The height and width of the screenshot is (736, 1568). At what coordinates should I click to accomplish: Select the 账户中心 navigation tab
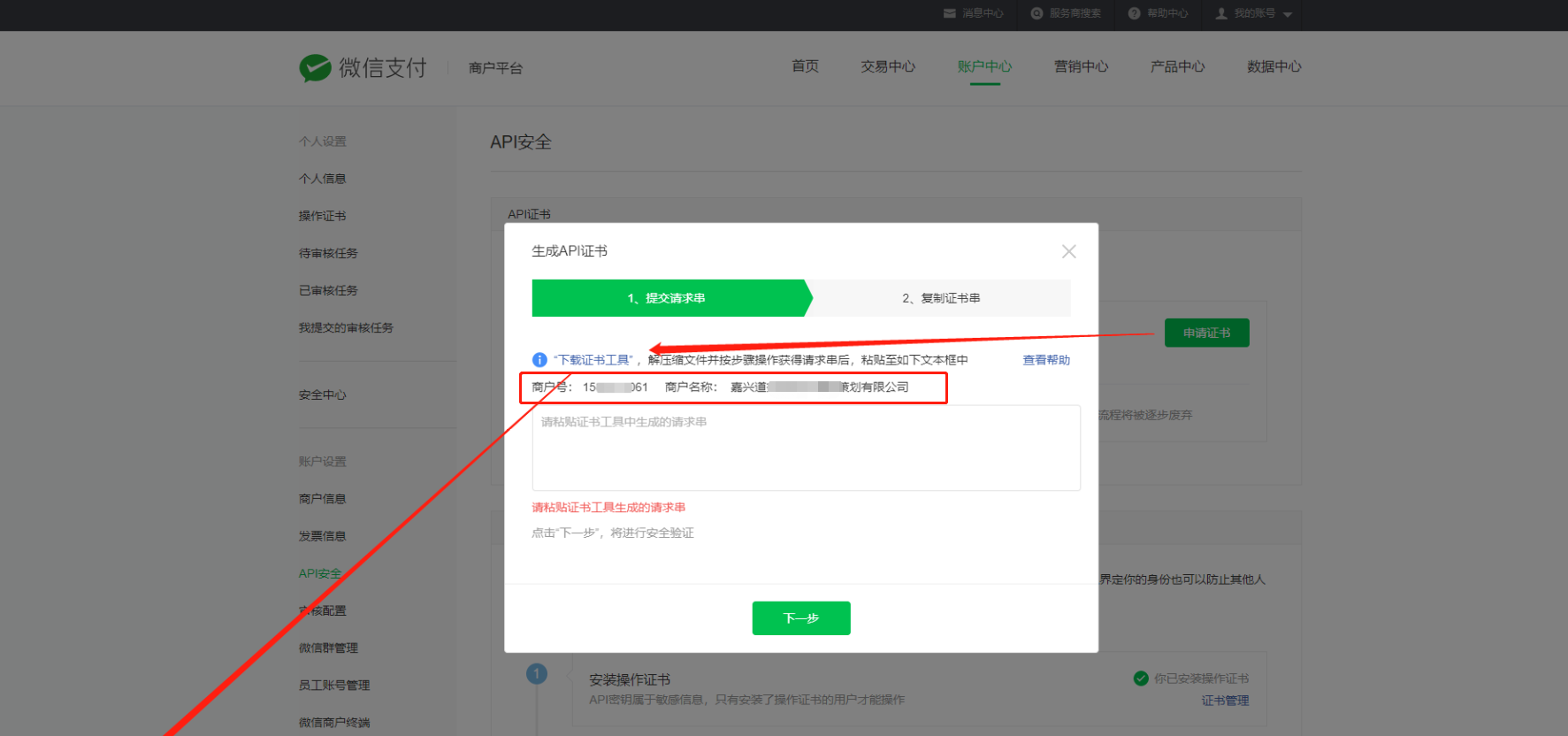click(x=984, y=66)
